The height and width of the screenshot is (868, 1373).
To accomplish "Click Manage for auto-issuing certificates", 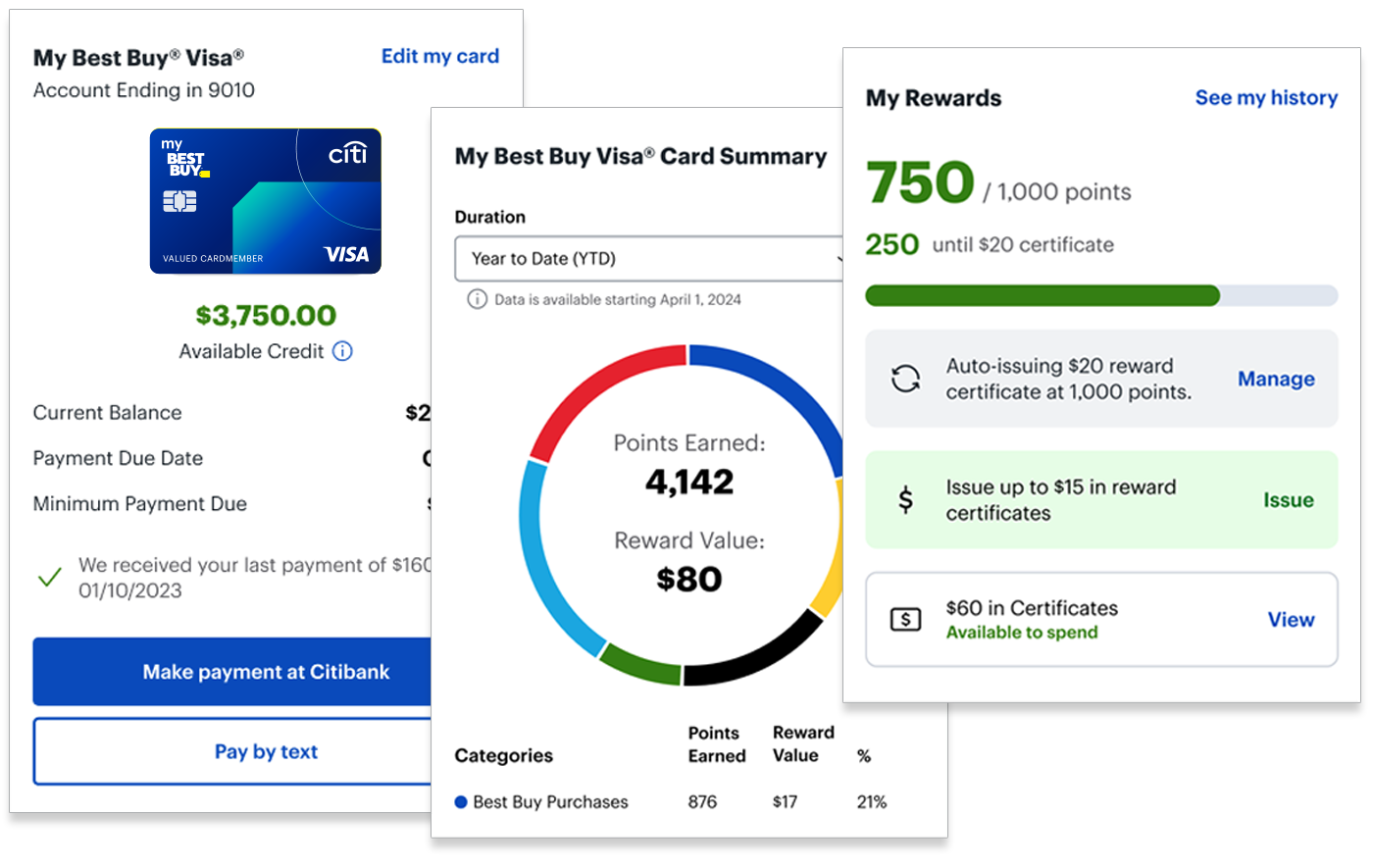I will [x=1276, y=379].
